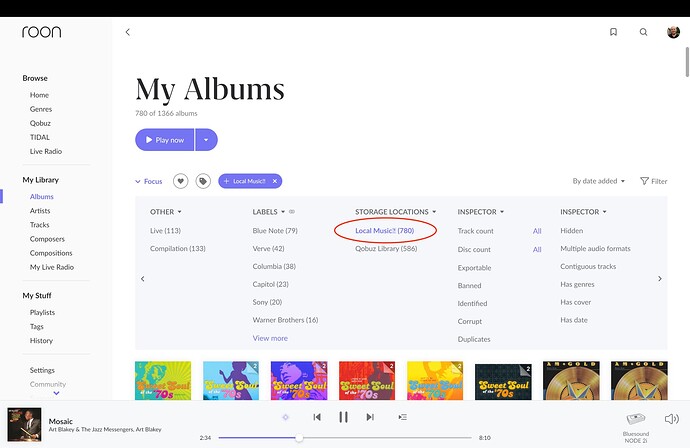
Task: Open bookmarks icon in top bar
Action: click(x=613, y=32)
